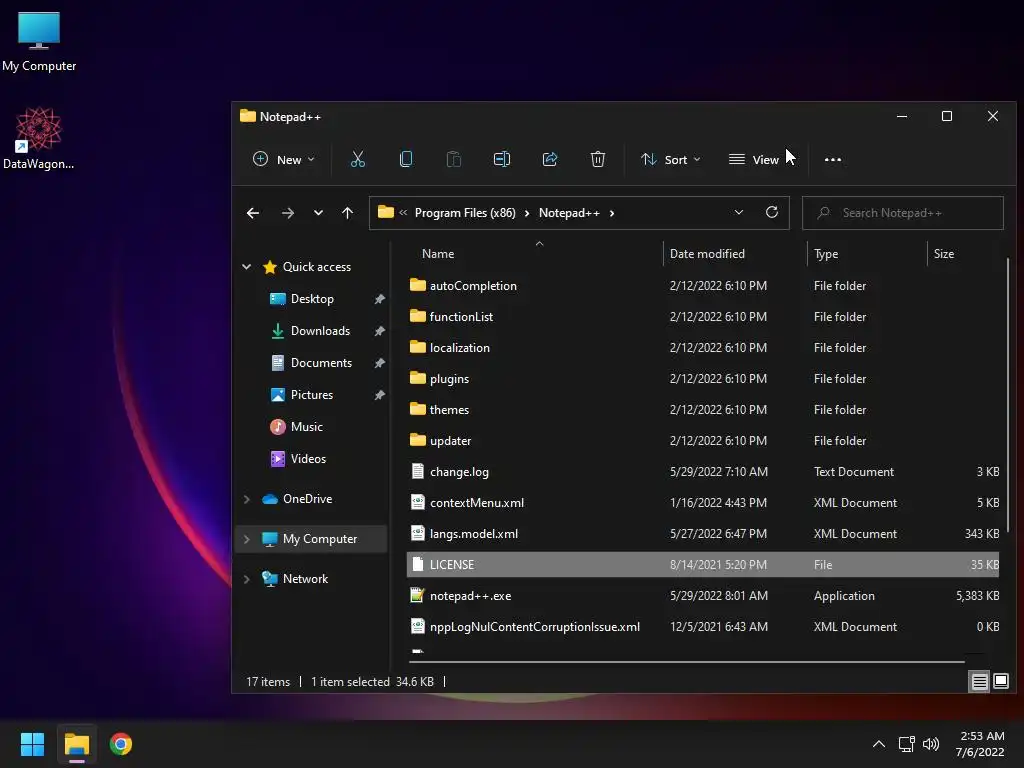Select My Computer desktop icon
This screenshot has height=768, width=1024.
tap(39, 40)
